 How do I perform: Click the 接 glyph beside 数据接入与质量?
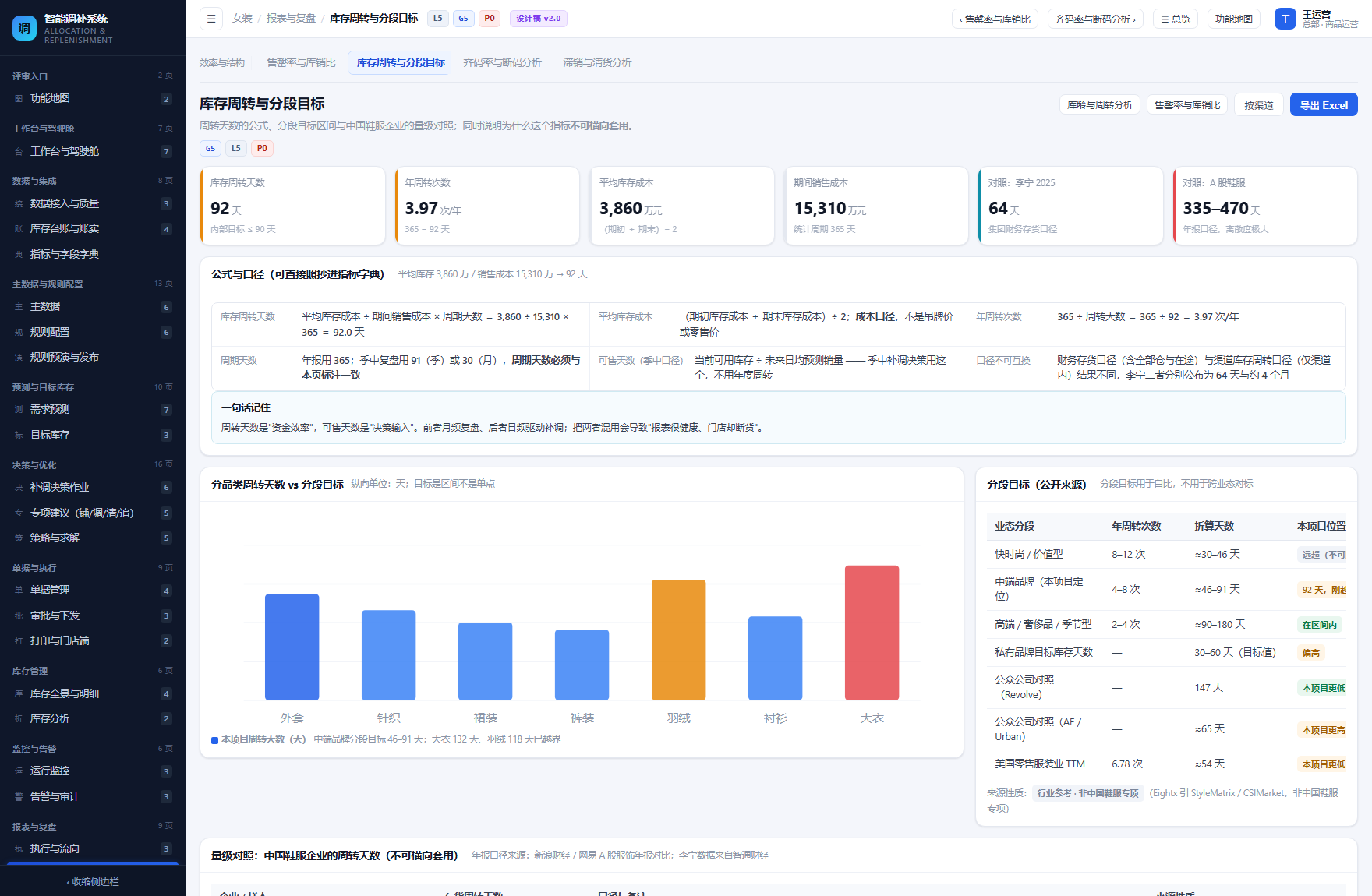[x=19, y=204]
